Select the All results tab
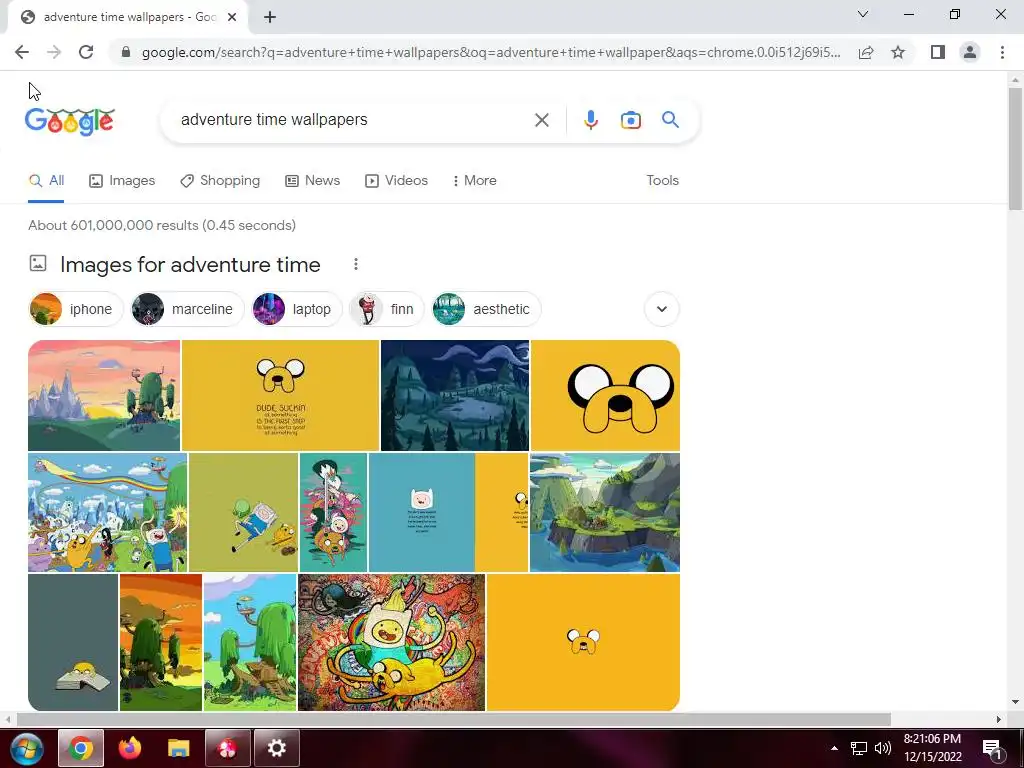The height and width of the screenshot is (768, 1024). click(46, 181)
